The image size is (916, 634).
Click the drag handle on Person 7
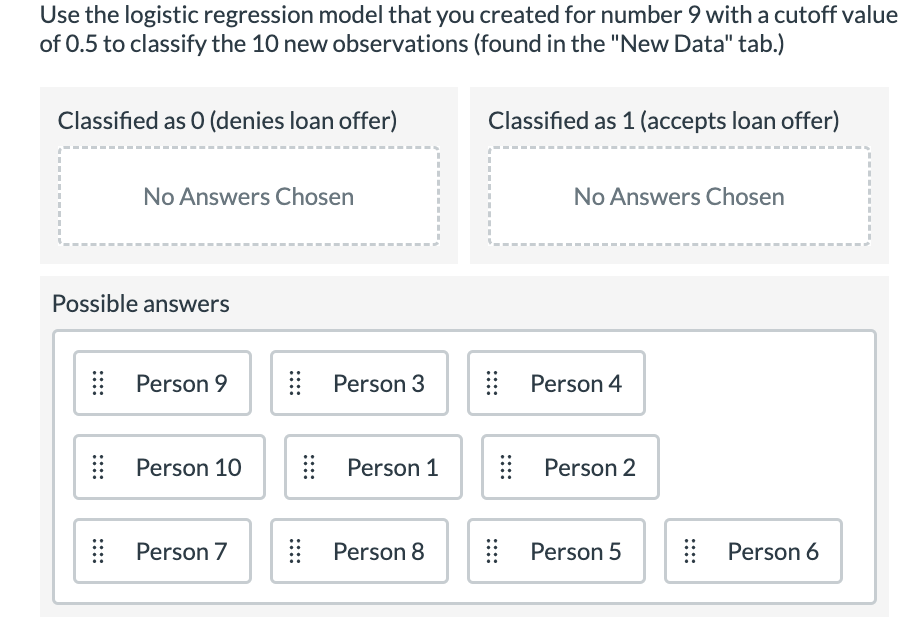(97, 551)
